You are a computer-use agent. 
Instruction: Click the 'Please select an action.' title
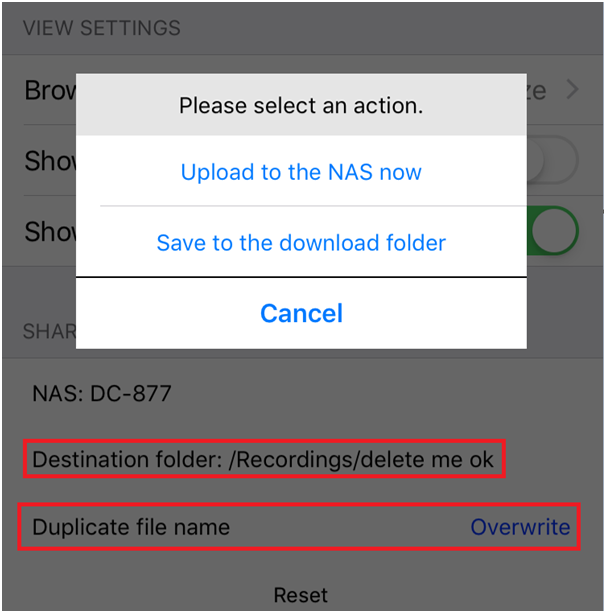click(301, 105)
